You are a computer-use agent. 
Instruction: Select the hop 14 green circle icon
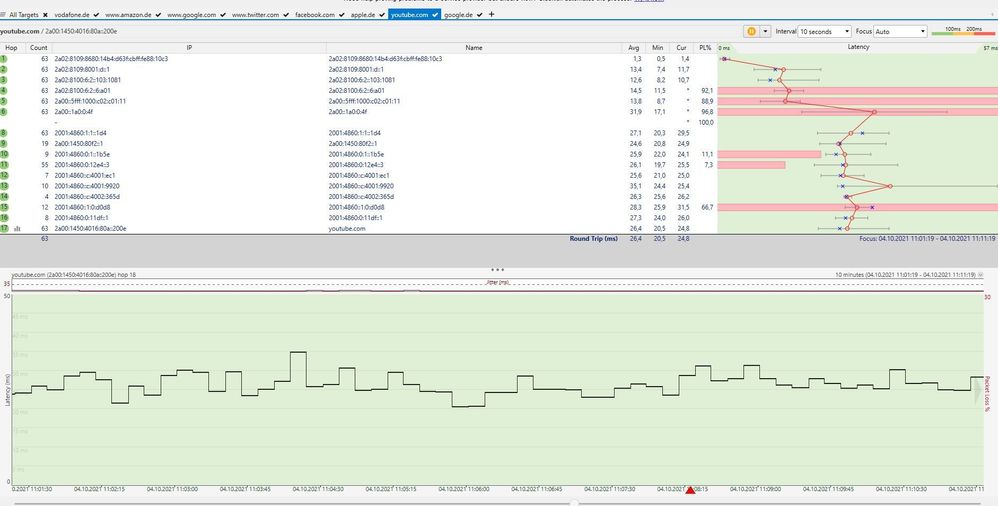click(4, 197)
